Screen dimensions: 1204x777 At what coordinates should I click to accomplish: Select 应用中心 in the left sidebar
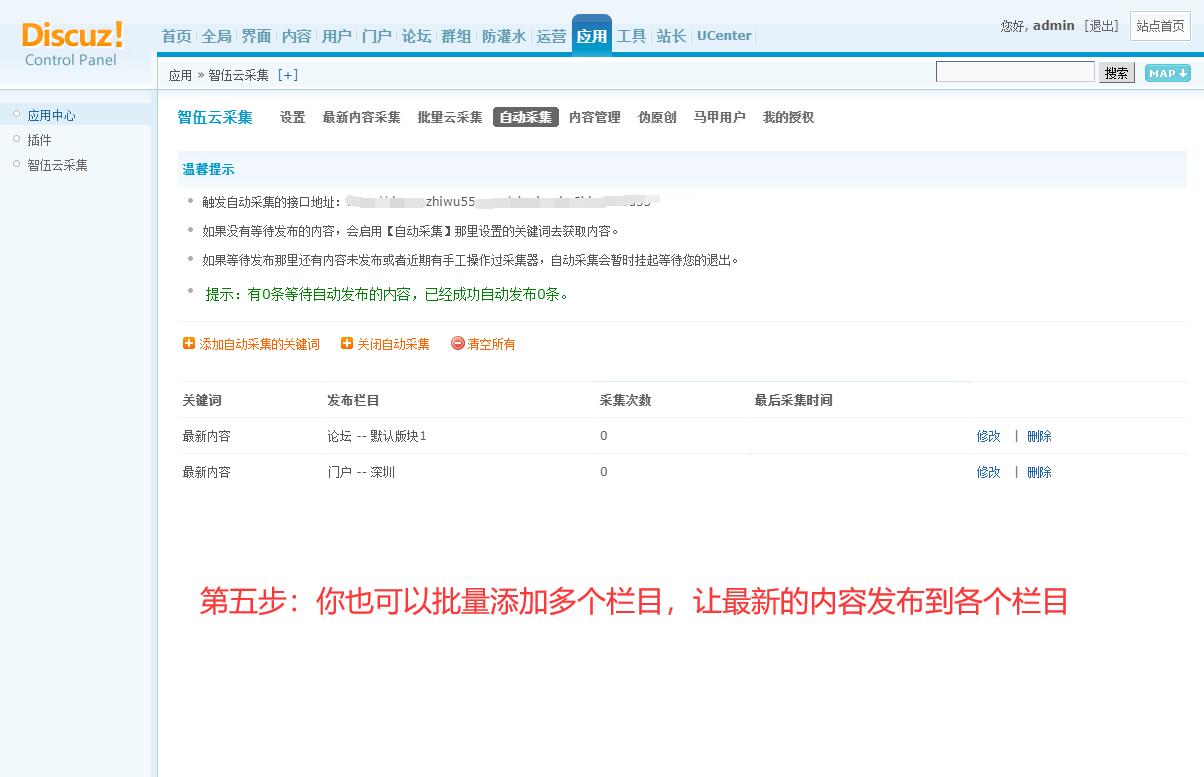[51, 115]
